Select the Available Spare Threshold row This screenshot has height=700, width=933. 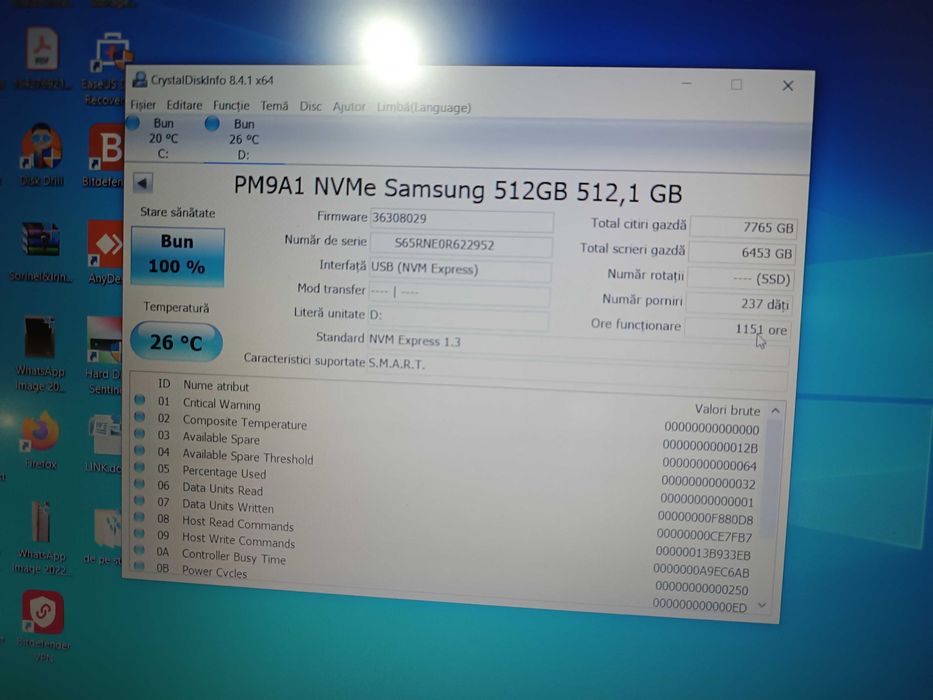pos(446,468)
